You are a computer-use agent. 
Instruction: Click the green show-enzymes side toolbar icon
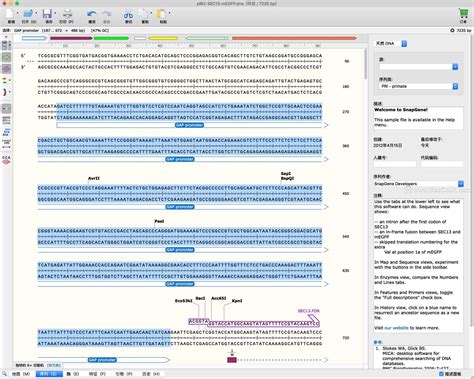(6, 57)
